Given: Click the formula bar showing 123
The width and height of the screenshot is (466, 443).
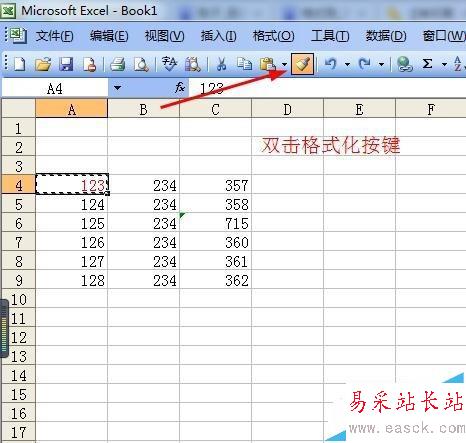Looking at the screenshot, I should point(327,88).
